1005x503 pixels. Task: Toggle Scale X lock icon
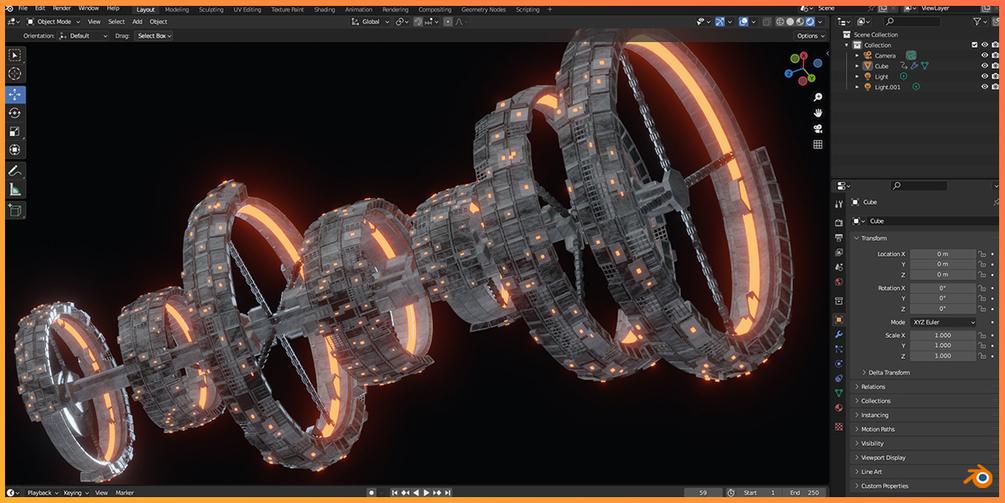coord(982,335)
